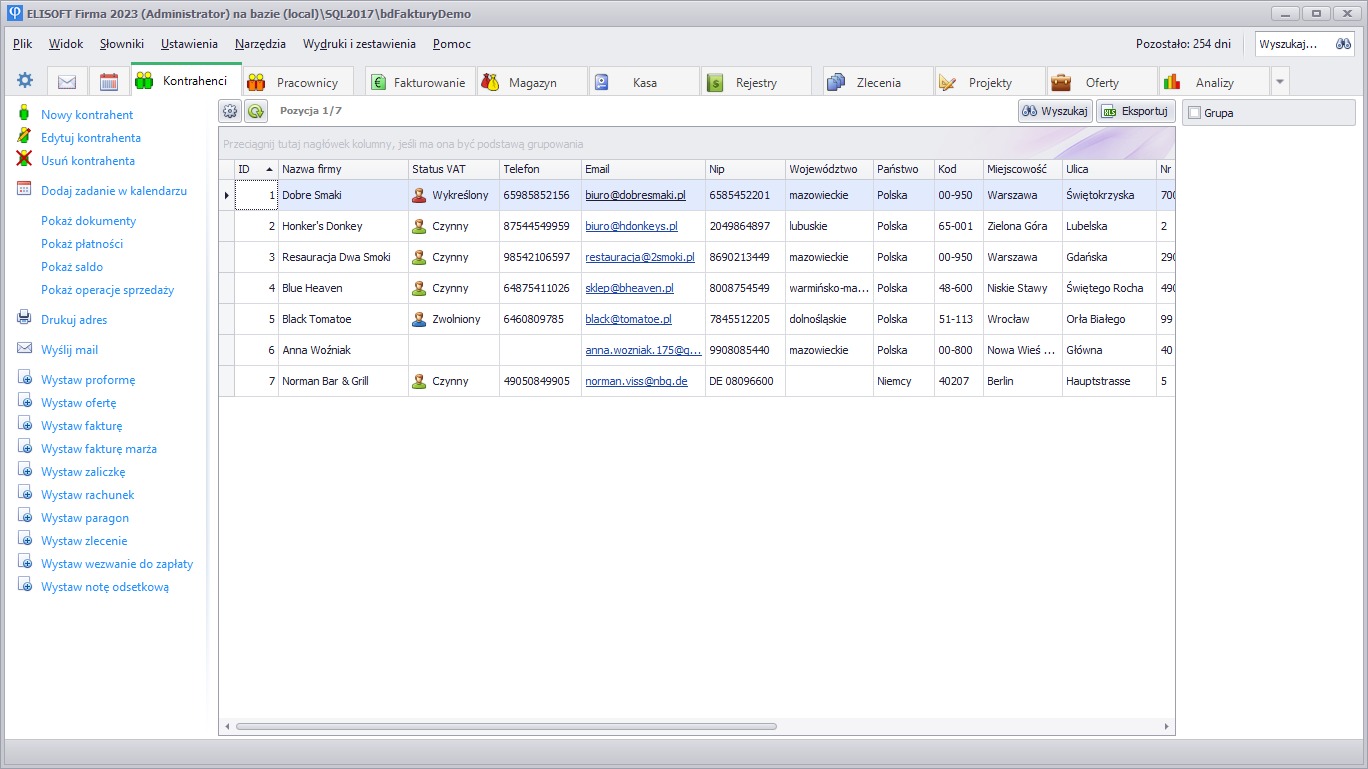
Task: Sort by the ID column header
Action: (x=256, y=169)
